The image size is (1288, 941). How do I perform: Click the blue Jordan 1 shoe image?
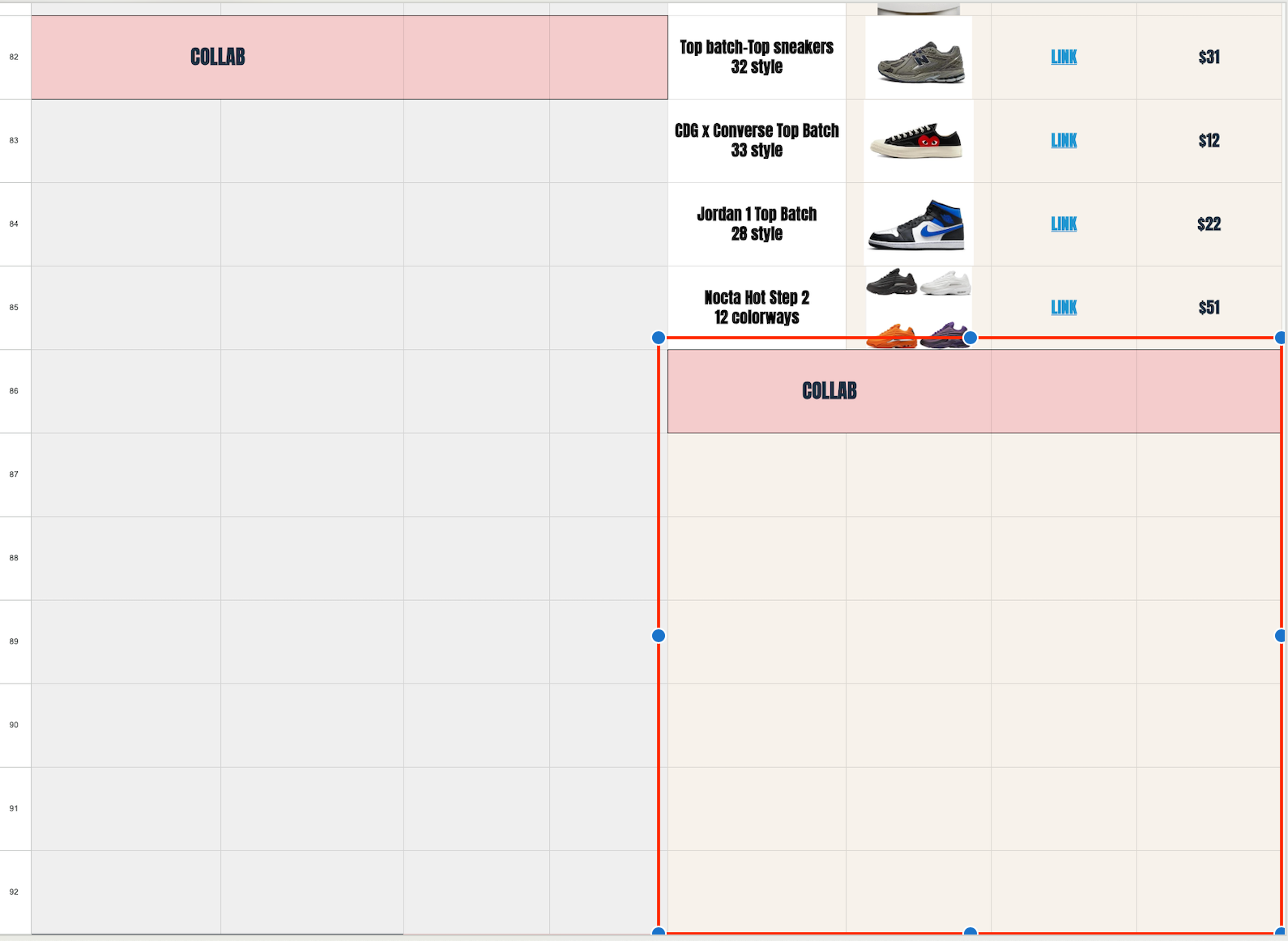click(919, 224)
